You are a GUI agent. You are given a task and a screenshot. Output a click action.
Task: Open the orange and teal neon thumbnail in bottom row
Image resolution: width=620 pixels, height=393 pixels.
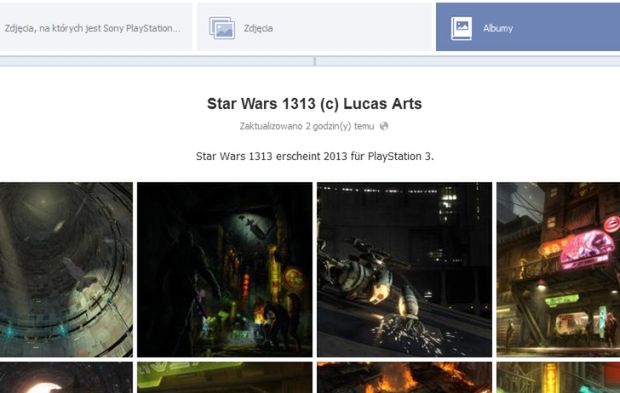click(558, 378)
